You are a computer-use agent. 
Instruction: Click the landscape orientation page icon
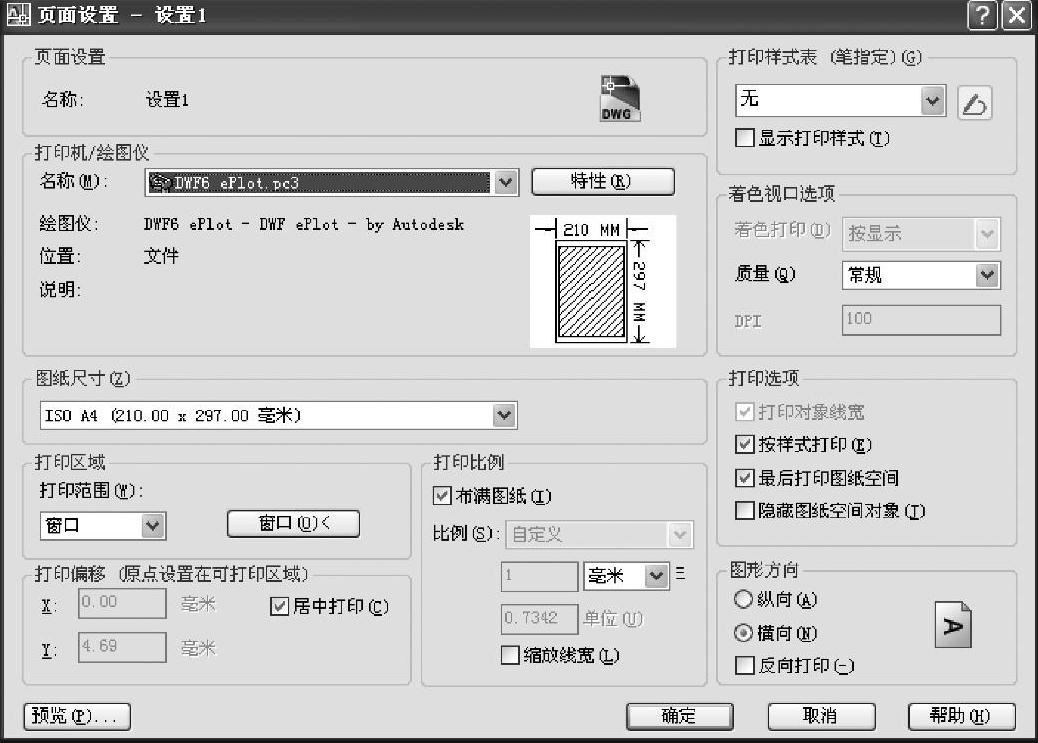953,624
